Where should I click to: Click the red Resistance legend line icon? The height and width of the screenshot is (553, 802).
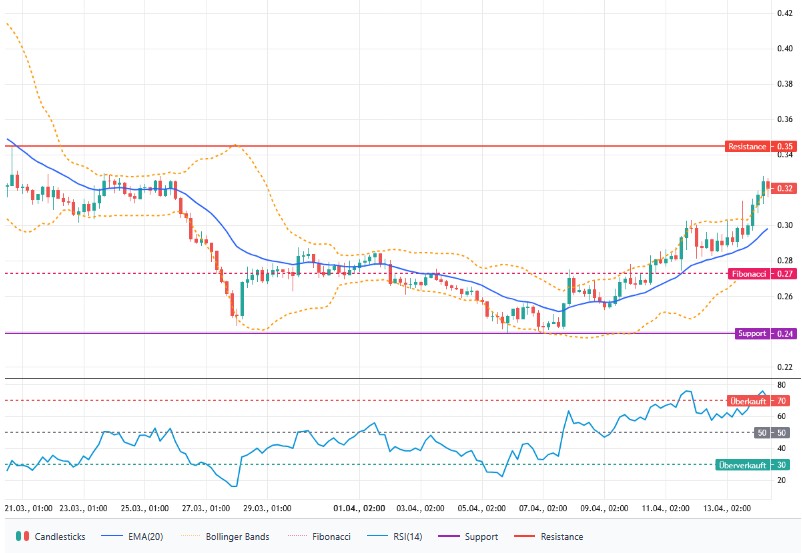(x=527, y=537)
